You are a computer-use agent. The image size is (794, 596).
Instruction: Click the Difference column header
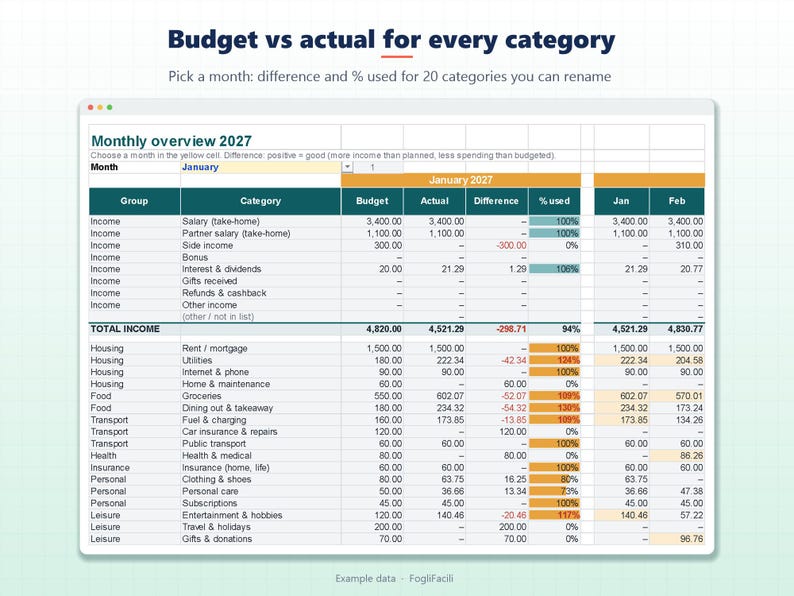point(496,201)
